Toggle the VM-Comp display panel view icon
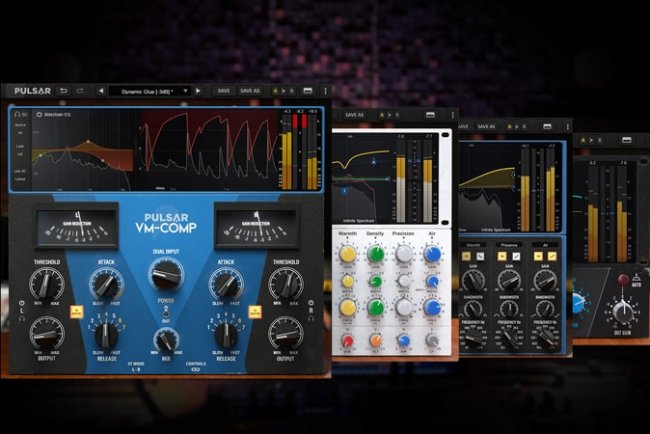The image size is (650, 434). pyautogui.click(x=308, y=91)
